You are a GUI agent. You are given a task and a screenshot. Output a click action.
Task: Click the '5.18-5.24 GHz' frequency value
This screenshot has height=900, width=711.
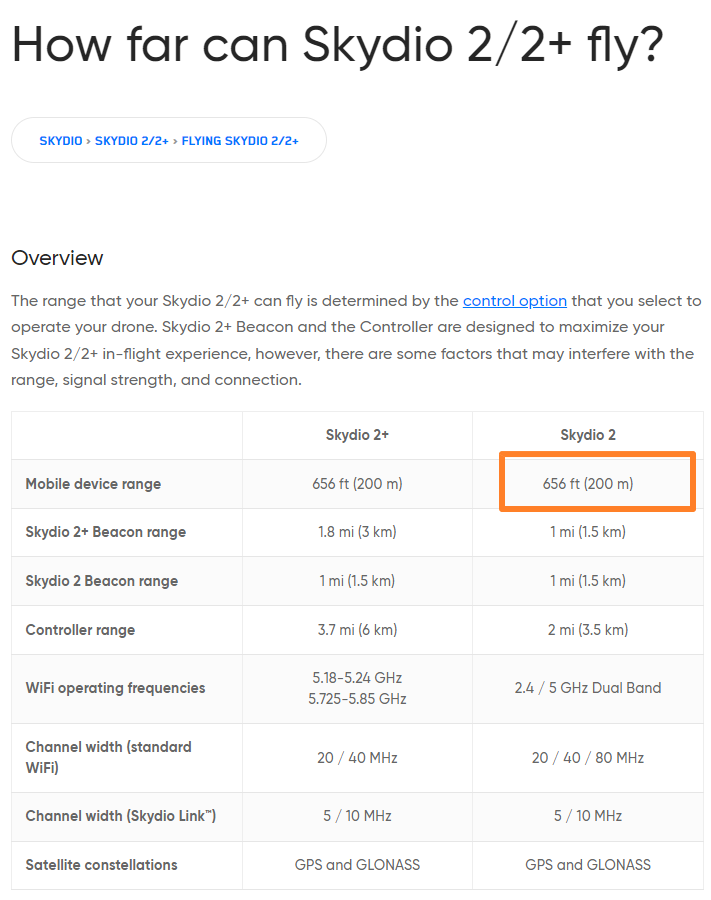tap(358, 678)
